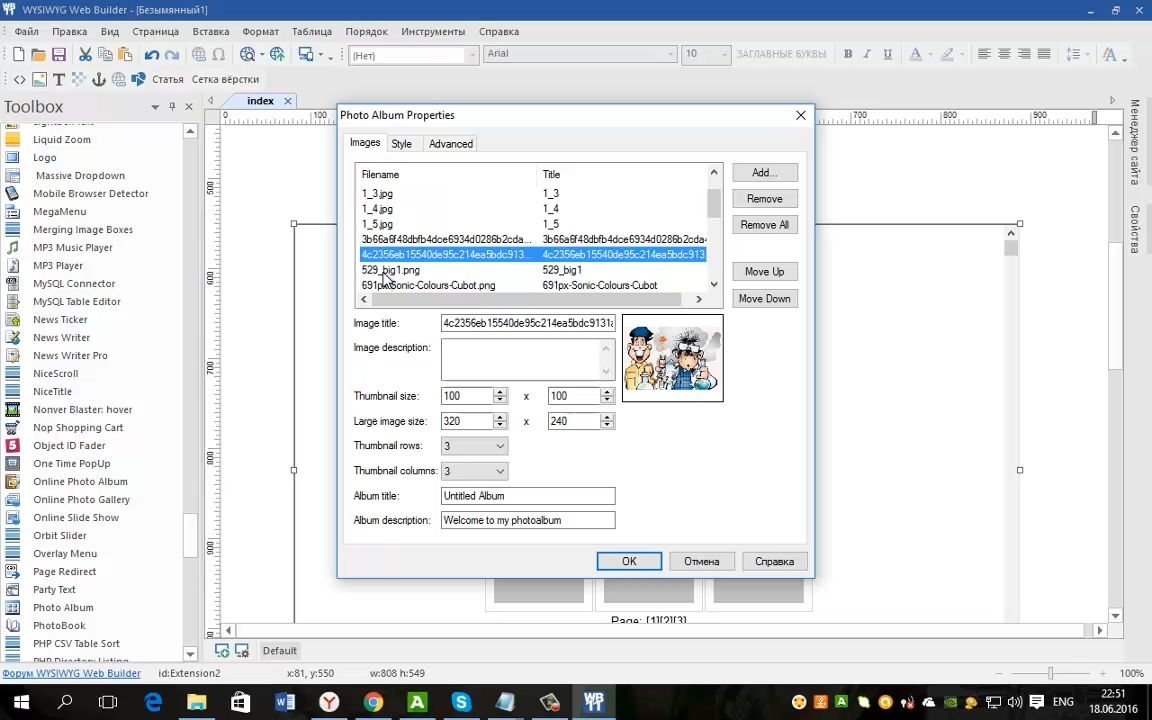
Task: Undo the last action
Action: click(151, 54)
